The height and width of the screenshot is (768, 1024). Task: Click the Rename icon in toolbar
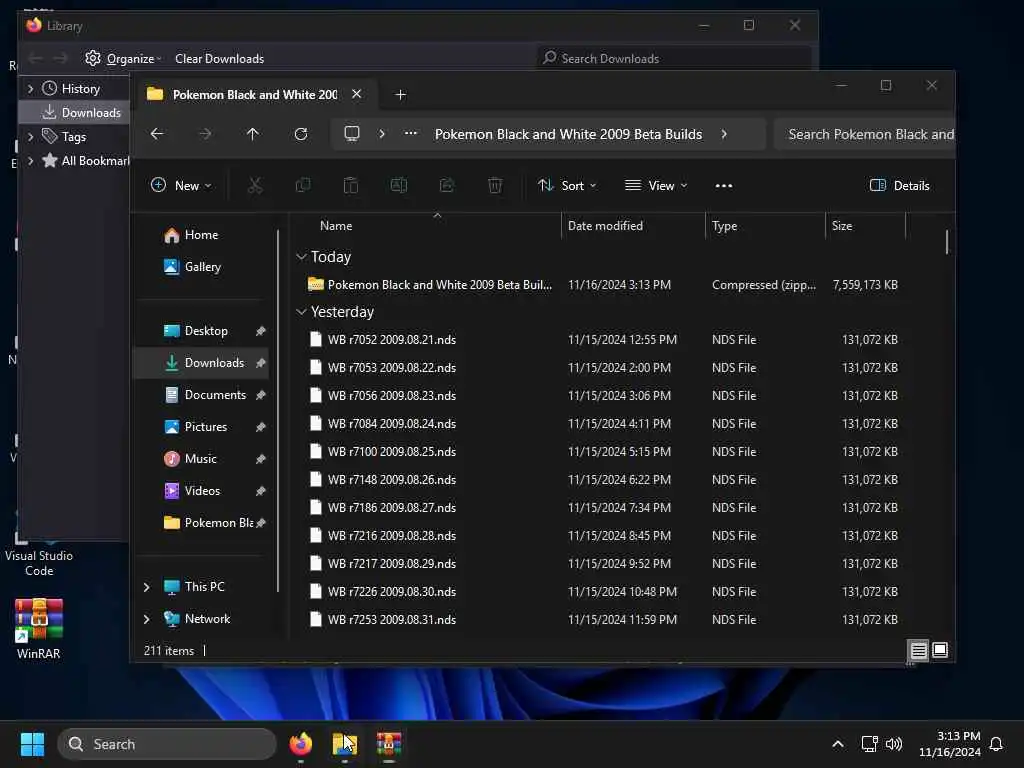pyautogui.click(x=398, y=185)
